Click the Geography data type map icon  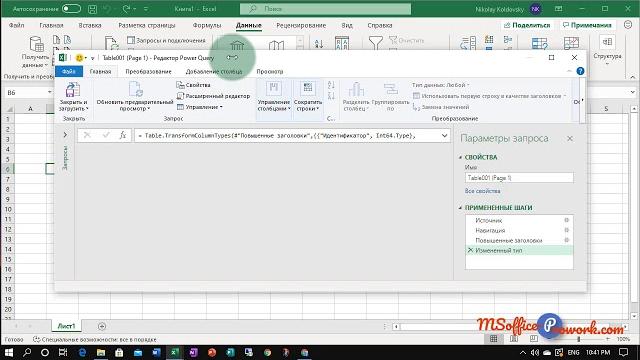[x=276, y=45]
